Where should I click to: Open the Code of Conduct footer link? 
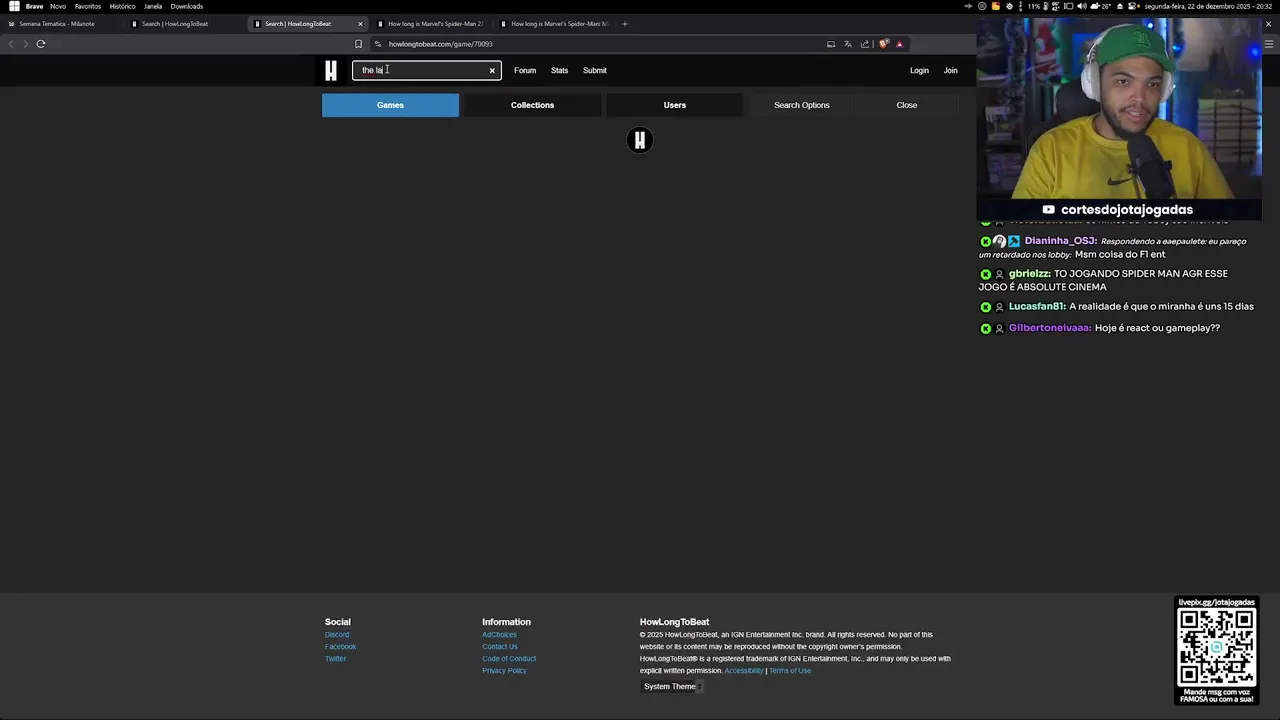coord(509,659)
